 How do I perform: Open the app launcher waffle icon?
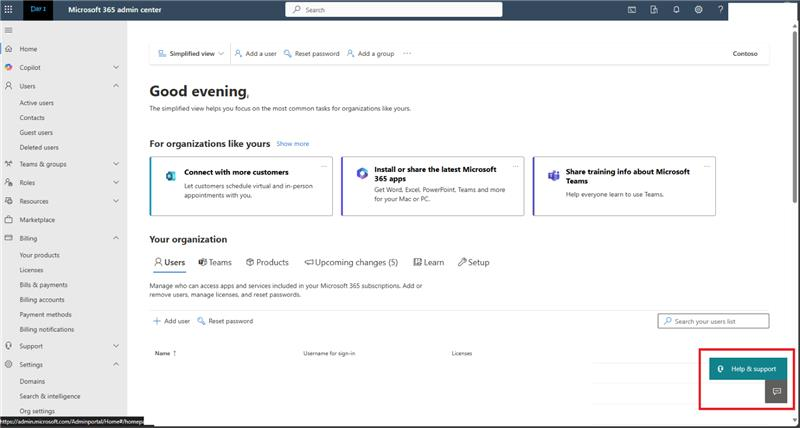9,10
